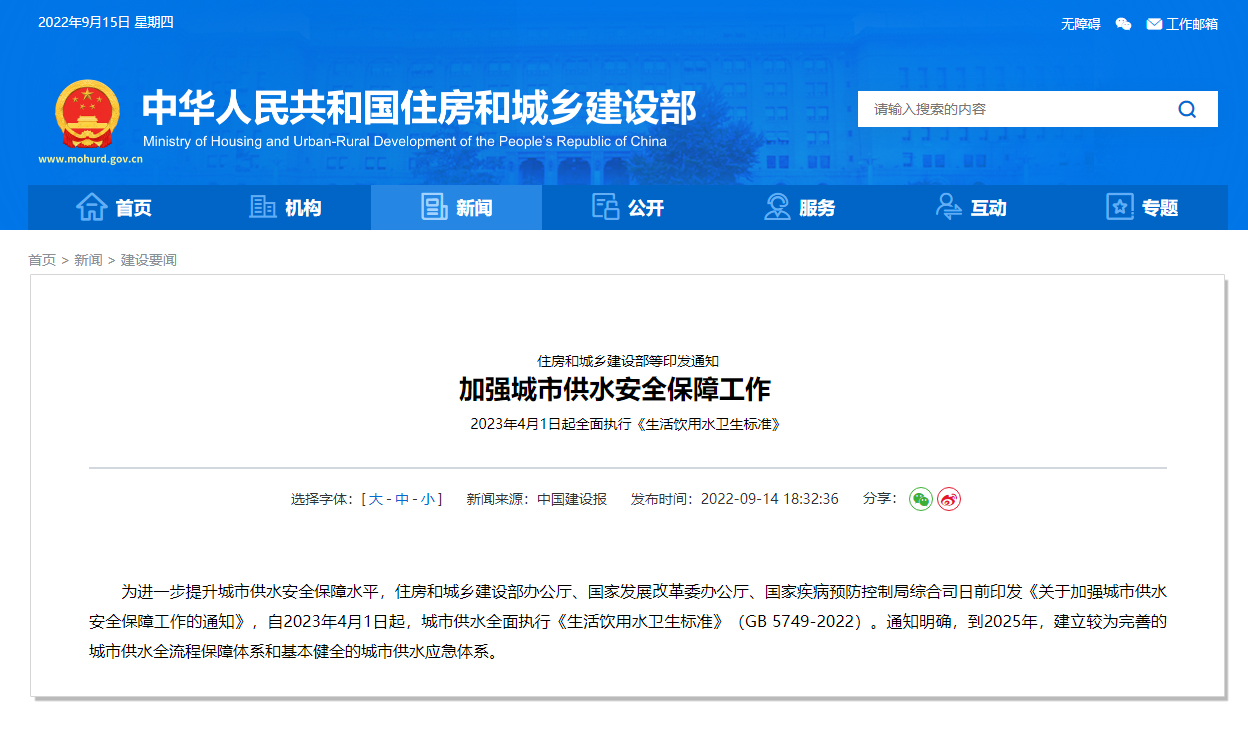
Task: Set font size to 中 (medium)
Action: [x=402, y=499]
